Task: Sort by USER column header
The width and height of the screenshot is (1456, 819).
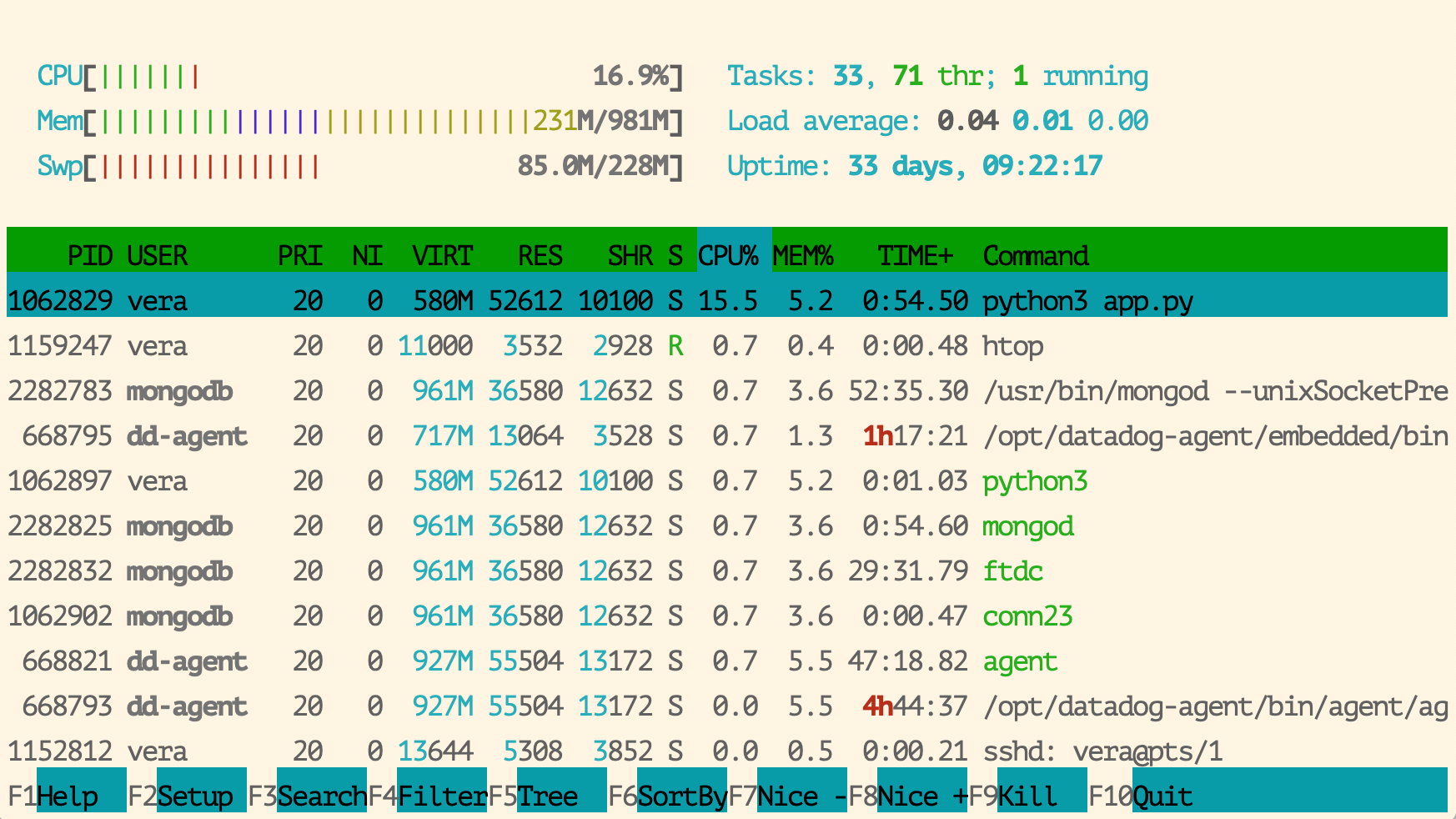Action: (158, 256)
